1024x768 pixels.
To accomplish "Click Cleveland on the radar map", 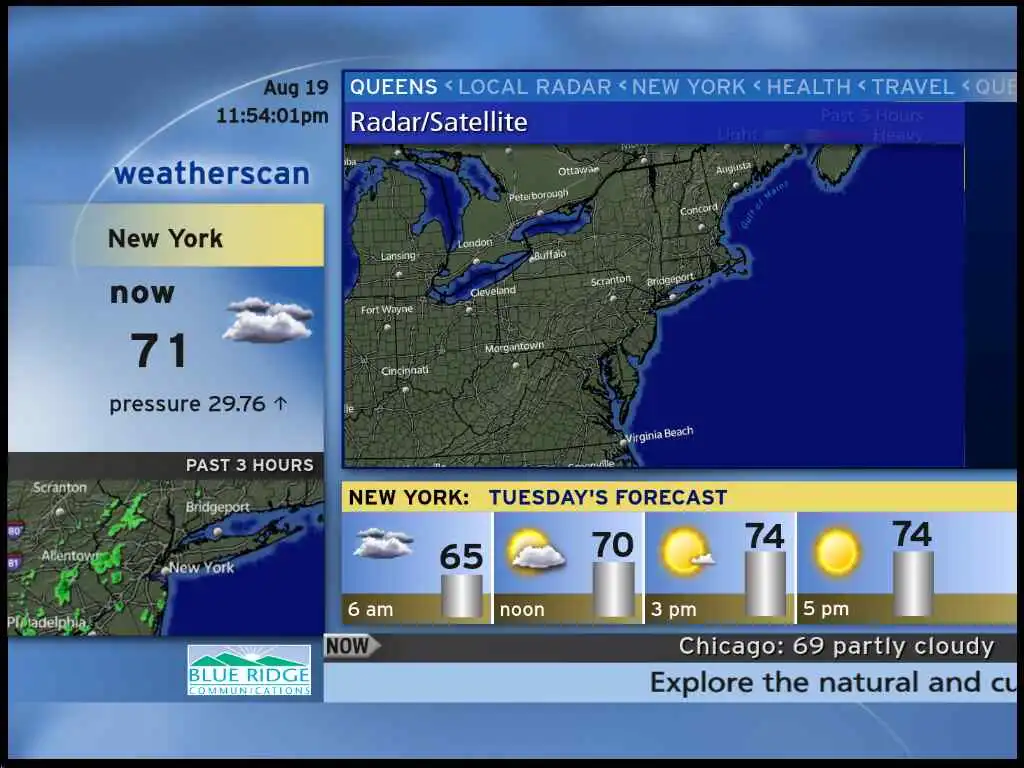I will tap(493, 291).
